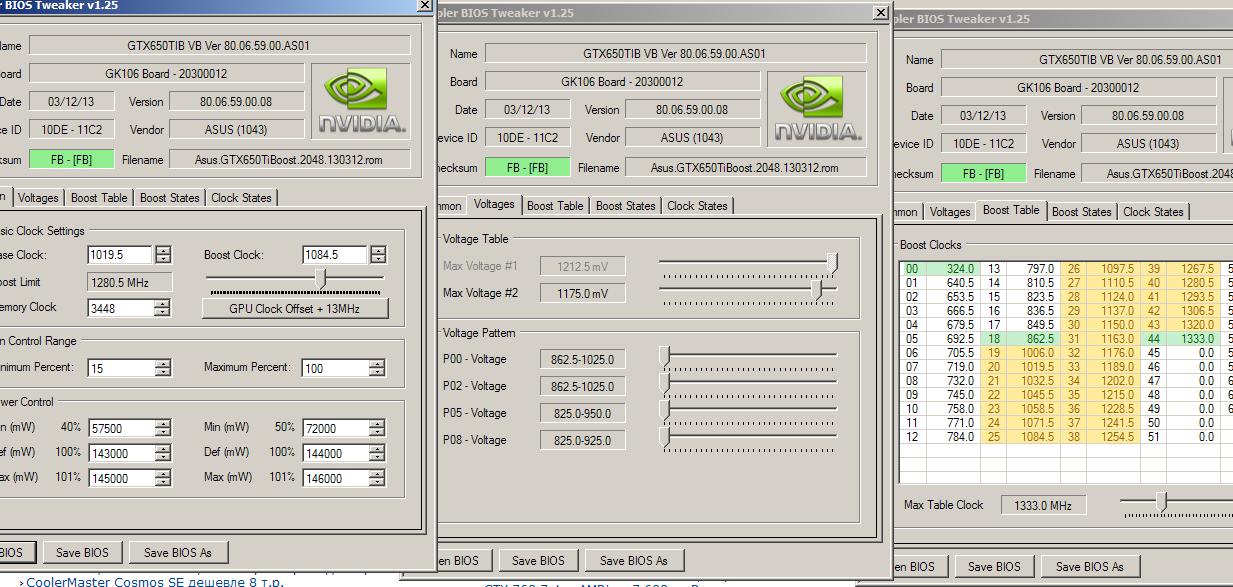Image resolution: width=1233 pixels, height=587 pixels.
Task: Click the Boost Clock stepper arrows
Action: click(x=377, y=255)
